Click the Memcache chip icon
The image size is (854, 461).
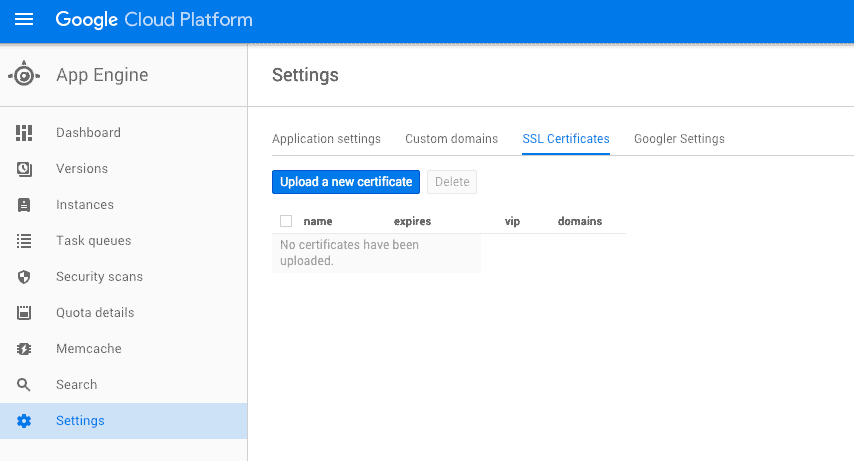point(24,349)
